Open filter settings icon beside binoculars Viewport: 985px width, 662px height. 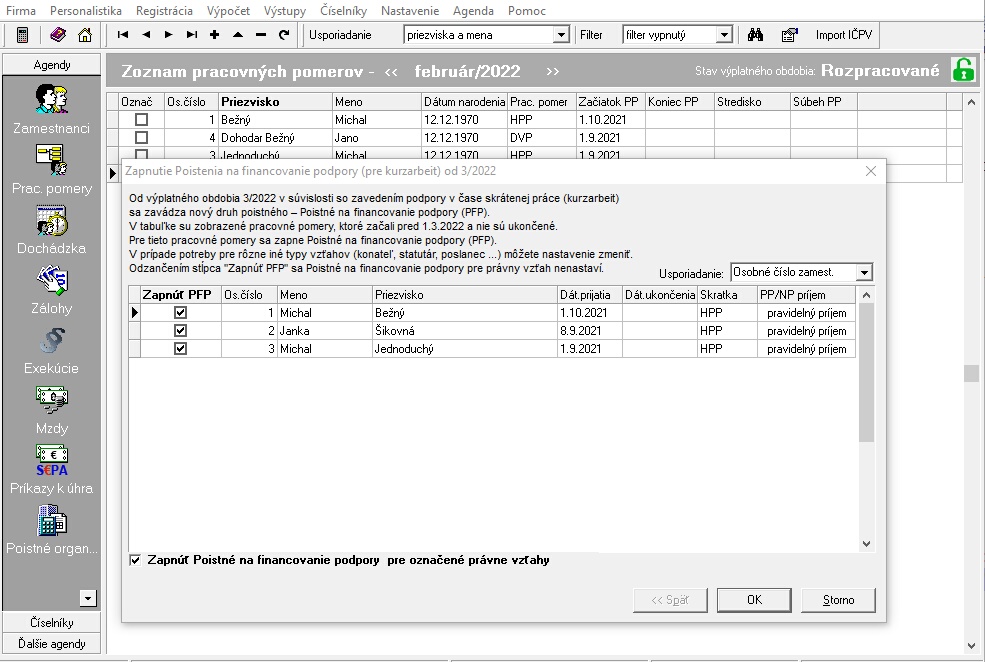pos(789,35)
